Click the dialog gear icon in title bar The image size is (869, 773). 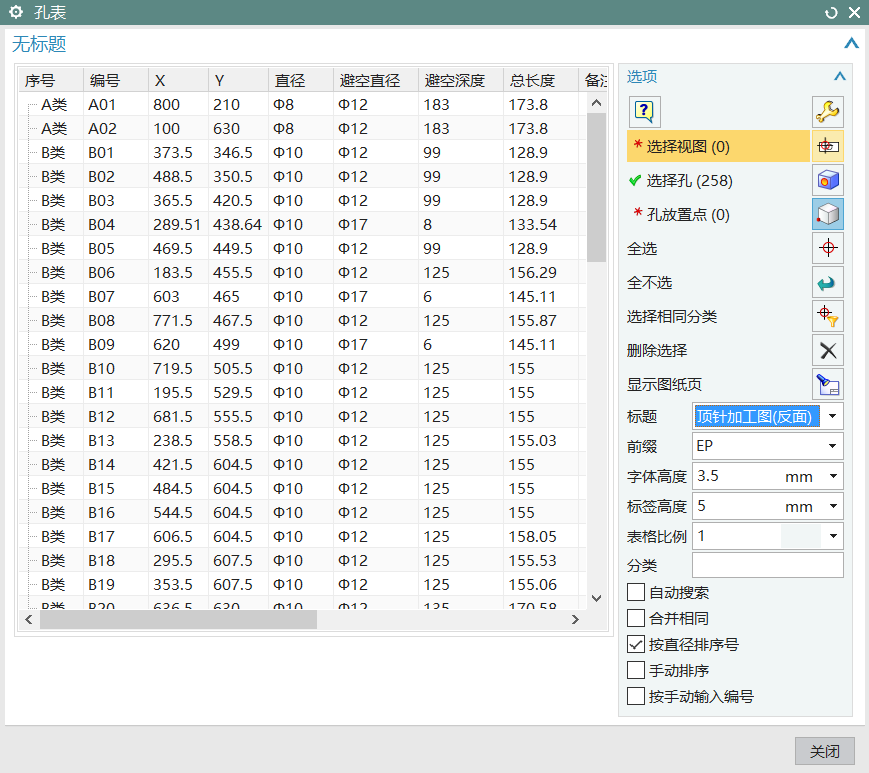[16, 12]
